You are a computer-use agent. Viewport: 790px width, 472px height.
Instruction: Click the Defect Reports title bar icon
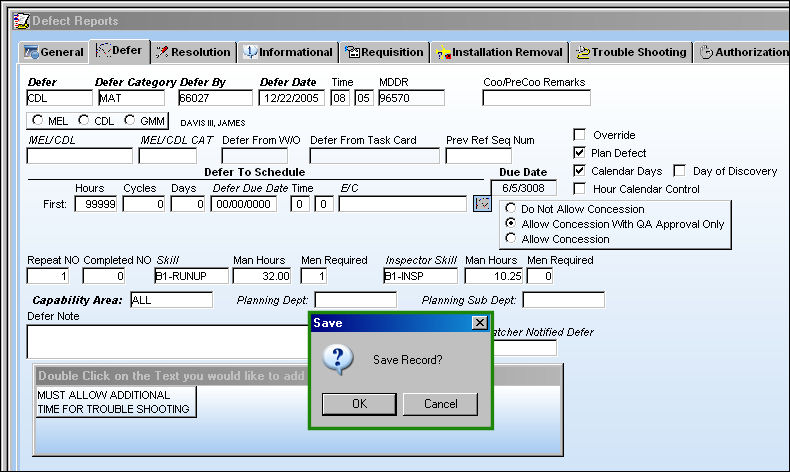(21, 21)
